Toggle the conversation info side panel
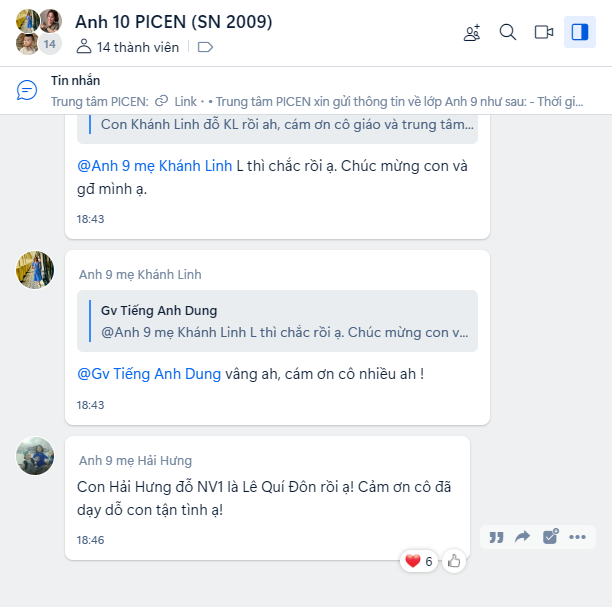The width and height of the screenshot is (612, 607). coord(580,32)
